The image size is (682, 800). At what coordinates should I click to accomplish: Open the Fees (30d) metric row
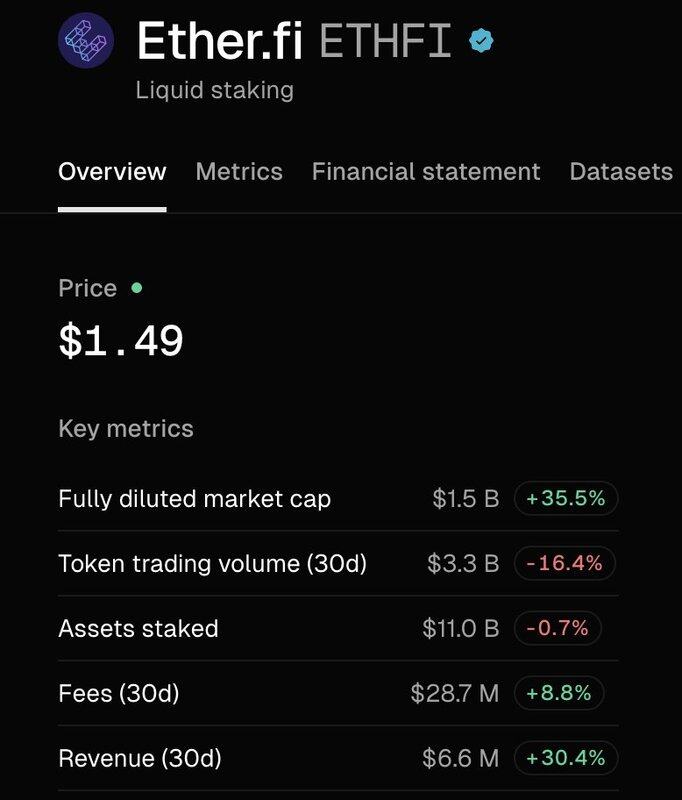[x=338, y=693]
